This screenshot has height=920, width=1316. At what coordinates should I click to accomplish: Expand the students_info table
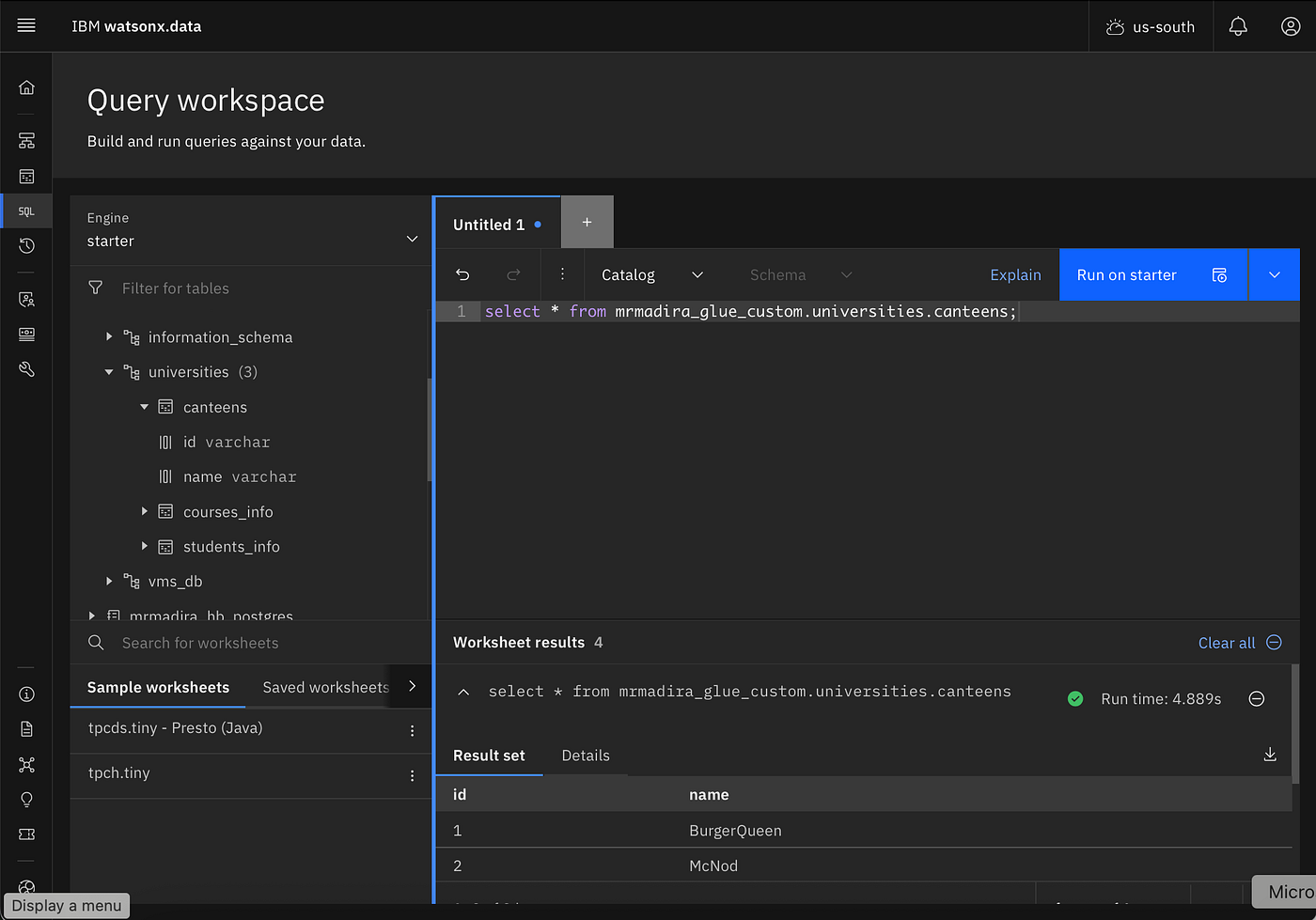(x=144, y=546)
